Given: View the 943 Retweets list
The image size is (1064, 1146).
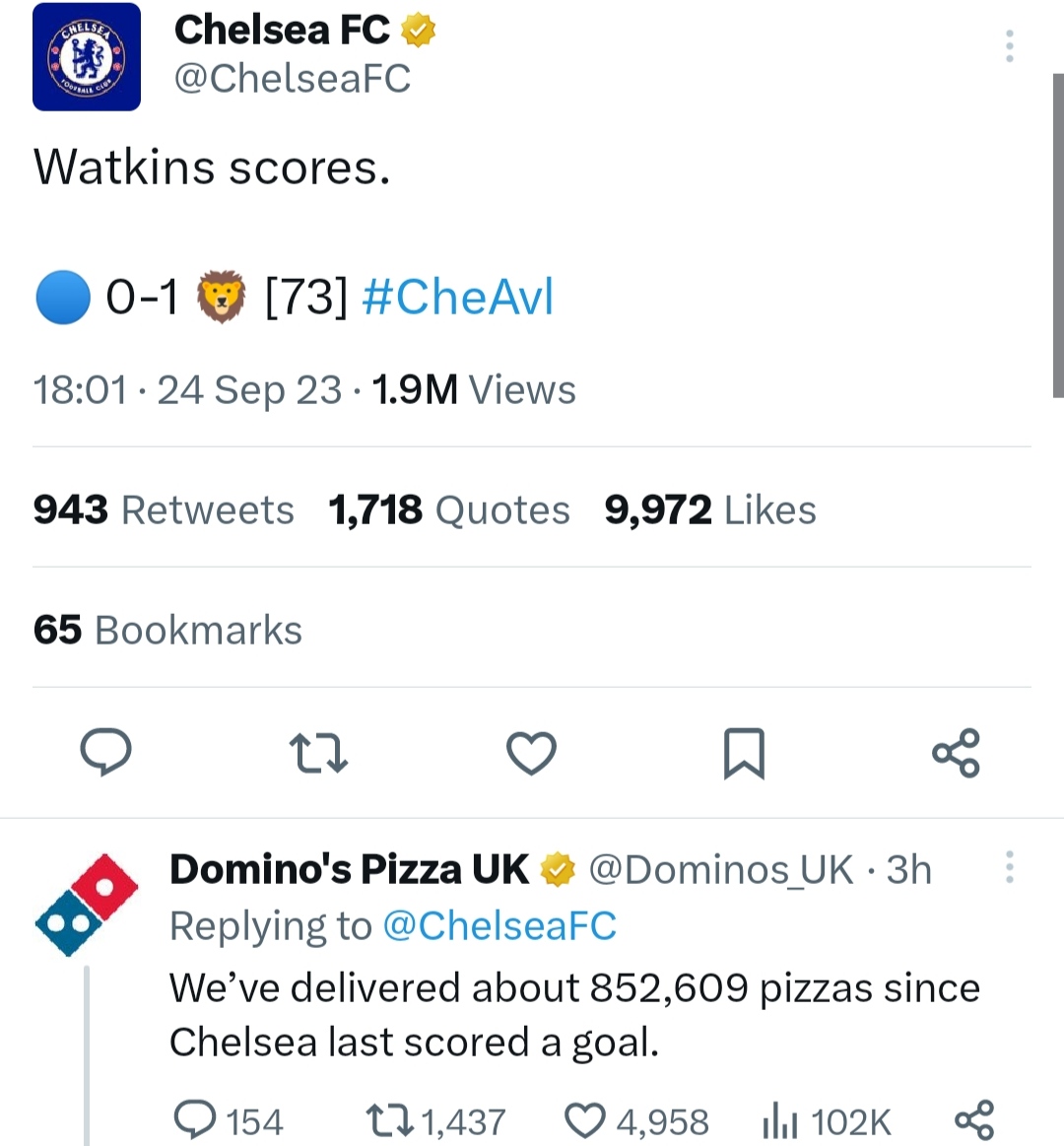Looking at the screenshot, I should (164, 510).
